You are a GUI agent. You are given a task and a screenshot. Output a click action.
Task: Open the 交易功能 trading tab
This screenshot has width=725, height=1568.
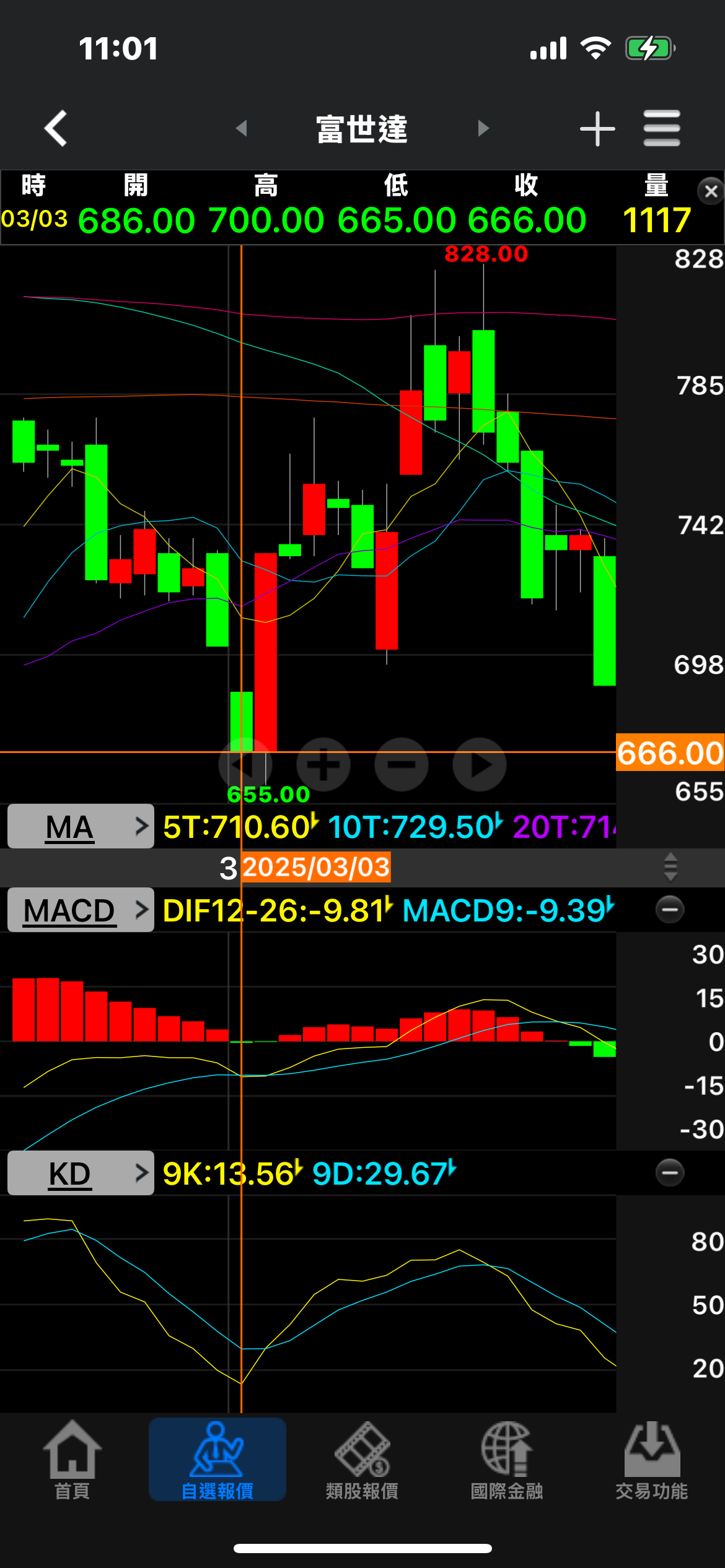pyautogui.click(x=652, y=1460)
